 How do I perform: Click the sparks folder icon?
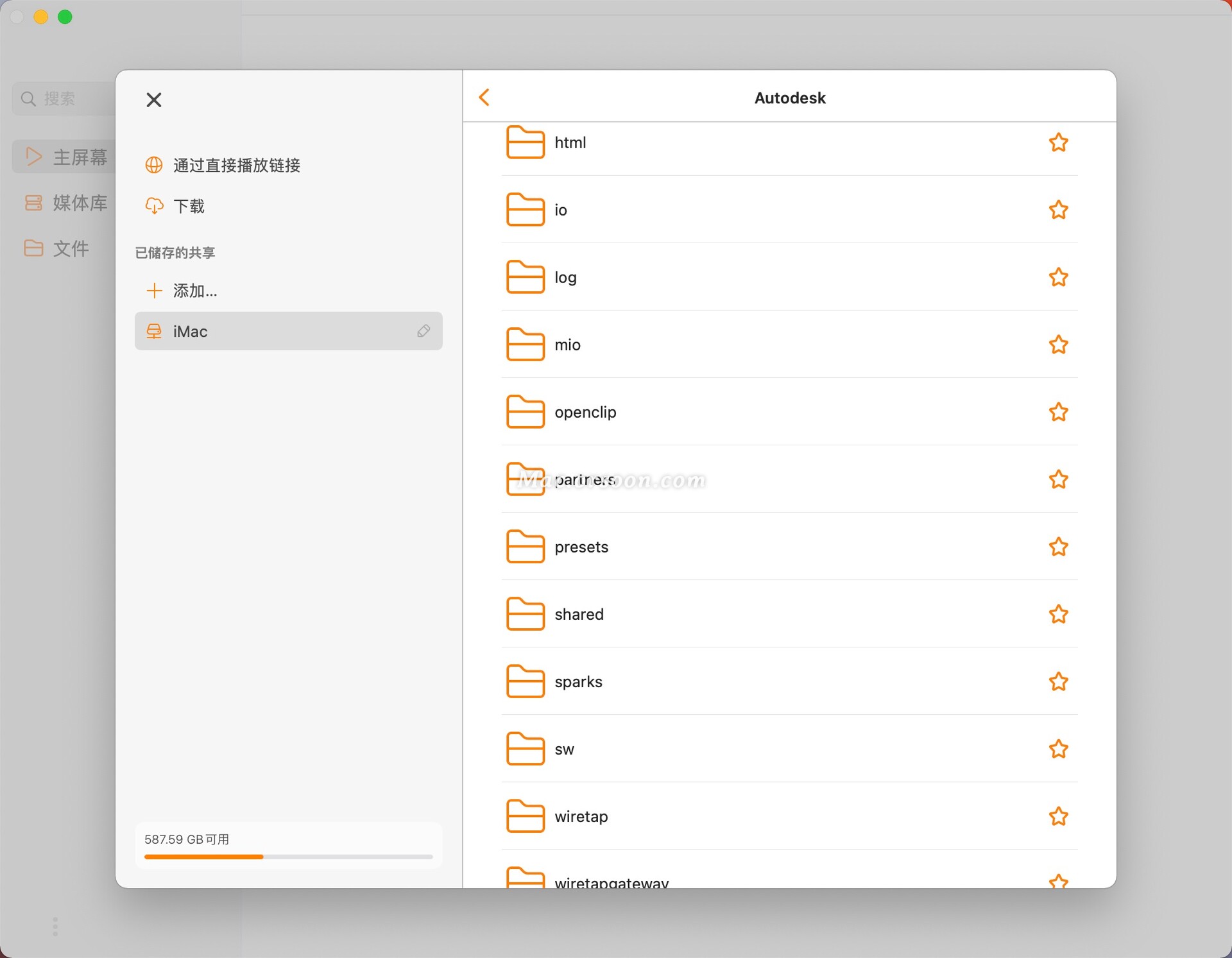[x=526, y=681]
